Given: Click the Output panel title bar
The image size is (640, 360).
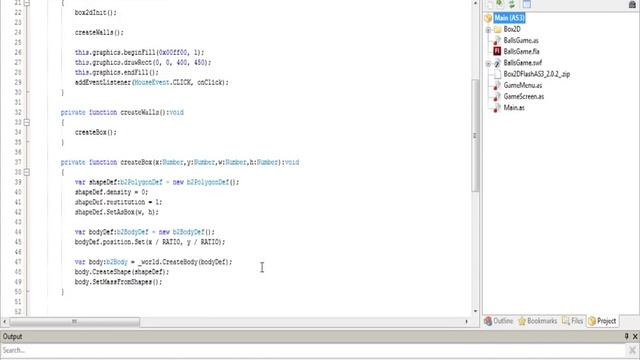Looking at the screenshot, I should click(320, 336).
